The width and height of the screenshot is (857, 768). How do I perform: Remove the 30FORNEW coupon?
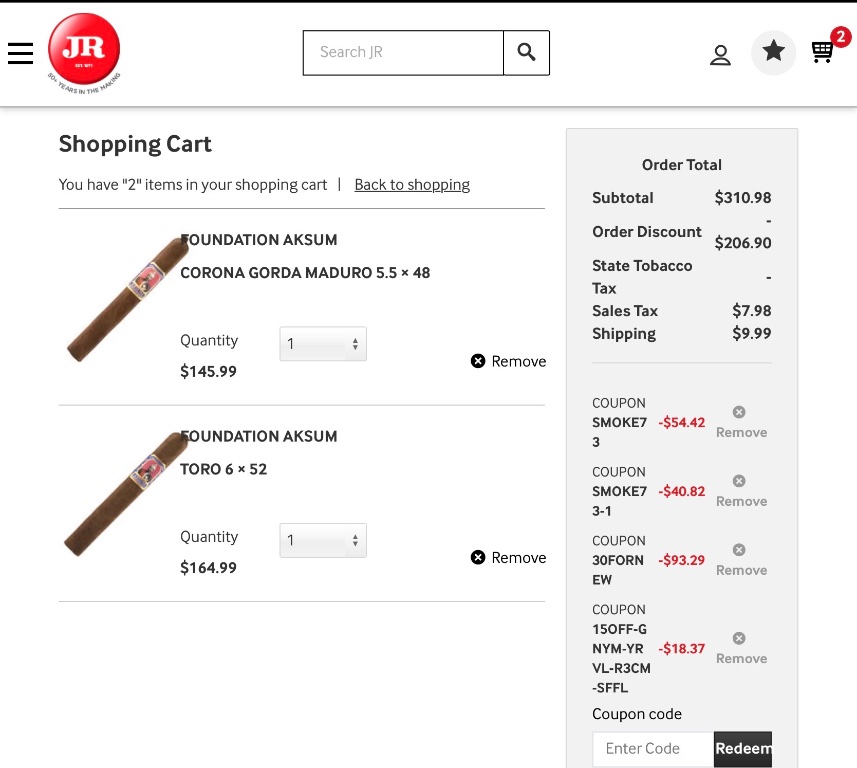740,561
